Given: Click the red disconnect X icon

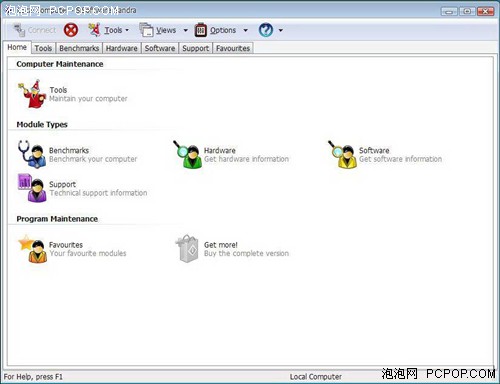Looking at the screenshot, I should tap(71, 30).
